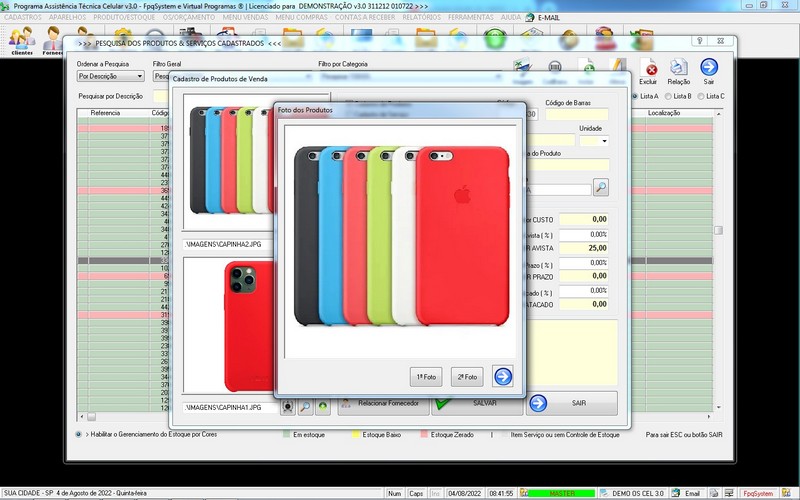Open the FERRAMENTAS menu
This screenshot has height=500, width=800.
pyautogui.click(x=471, y=17)
